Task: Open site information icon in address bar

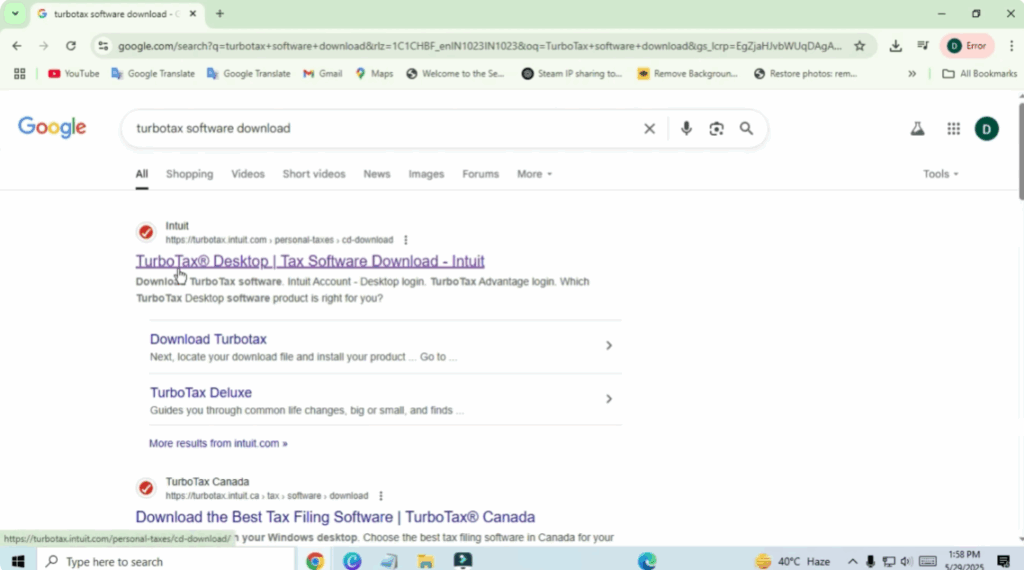Action: pyautogui.click(x=103, y=46)
